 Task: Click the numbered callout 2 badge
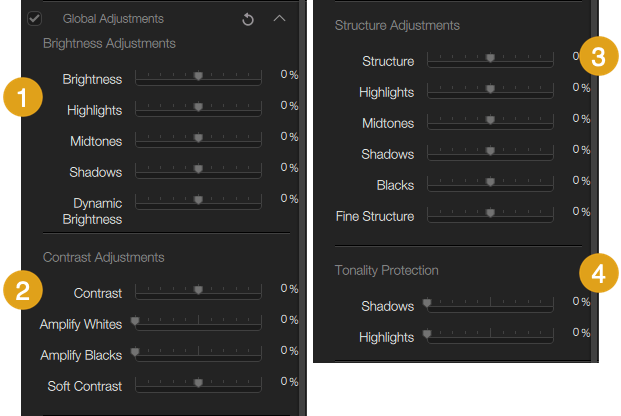pos(23,290)
